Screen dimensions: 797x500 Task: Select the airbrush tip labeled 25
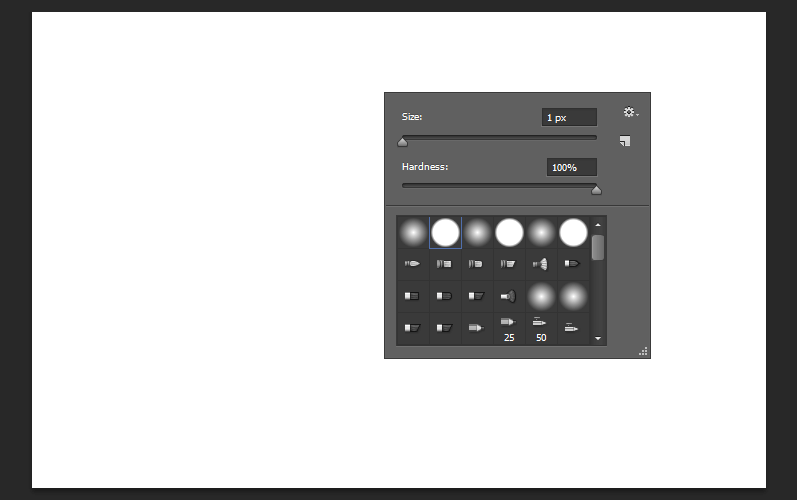click(x=509, y=329)
